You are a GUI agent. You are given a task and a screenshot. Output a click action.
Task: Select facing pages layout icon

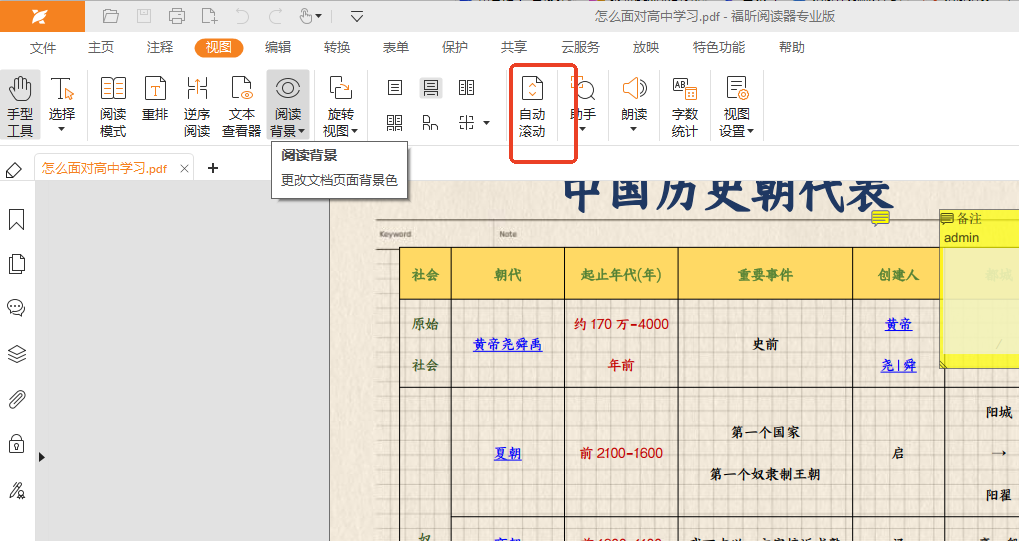tap(466, 88)
